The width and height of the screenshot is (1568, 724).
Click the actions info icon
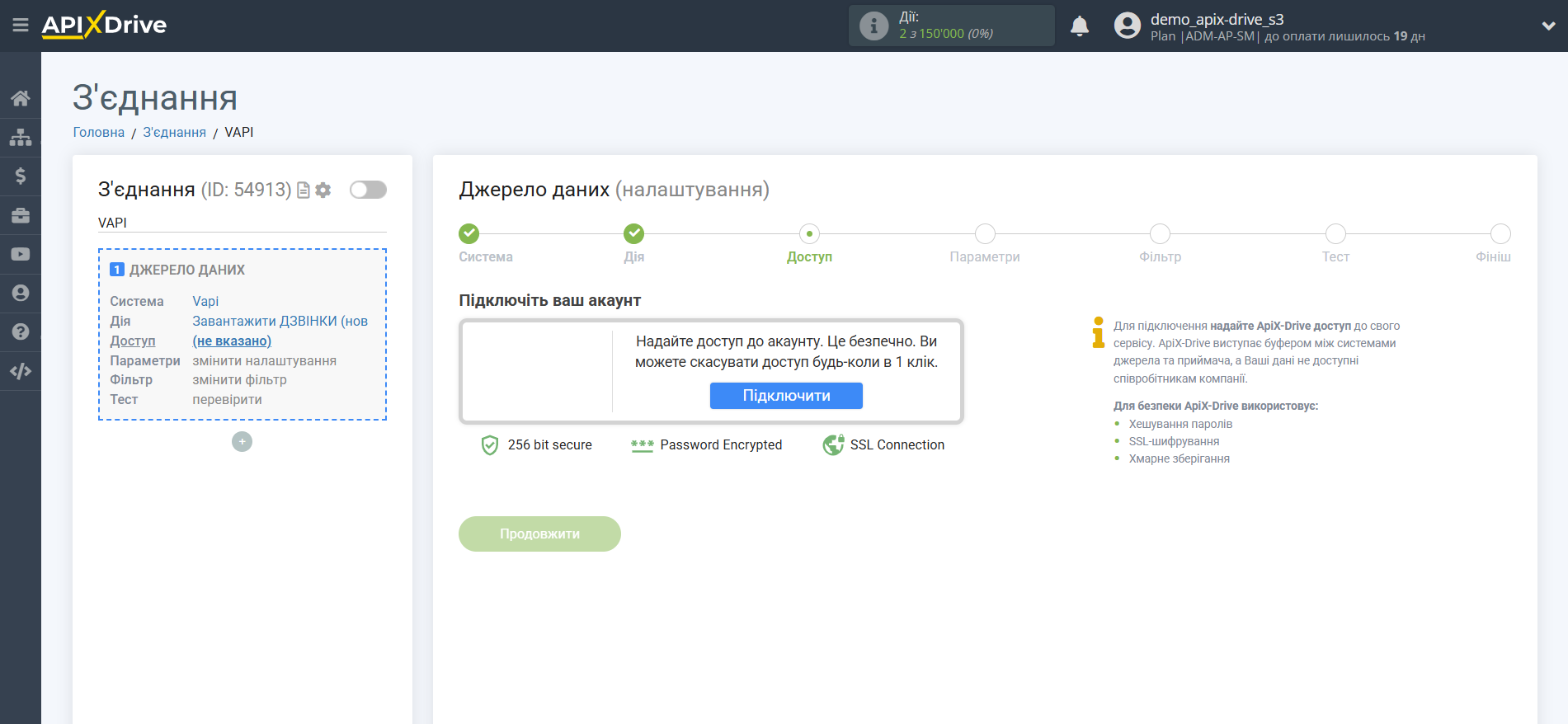(x=873, y=26)
